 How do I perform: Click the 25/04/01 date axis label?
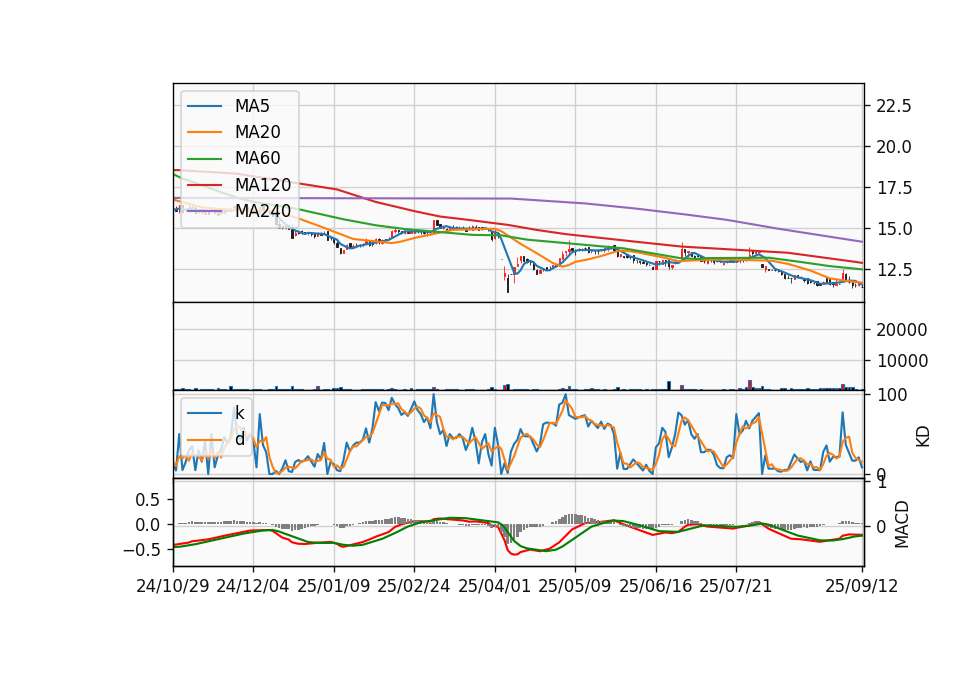495,586
